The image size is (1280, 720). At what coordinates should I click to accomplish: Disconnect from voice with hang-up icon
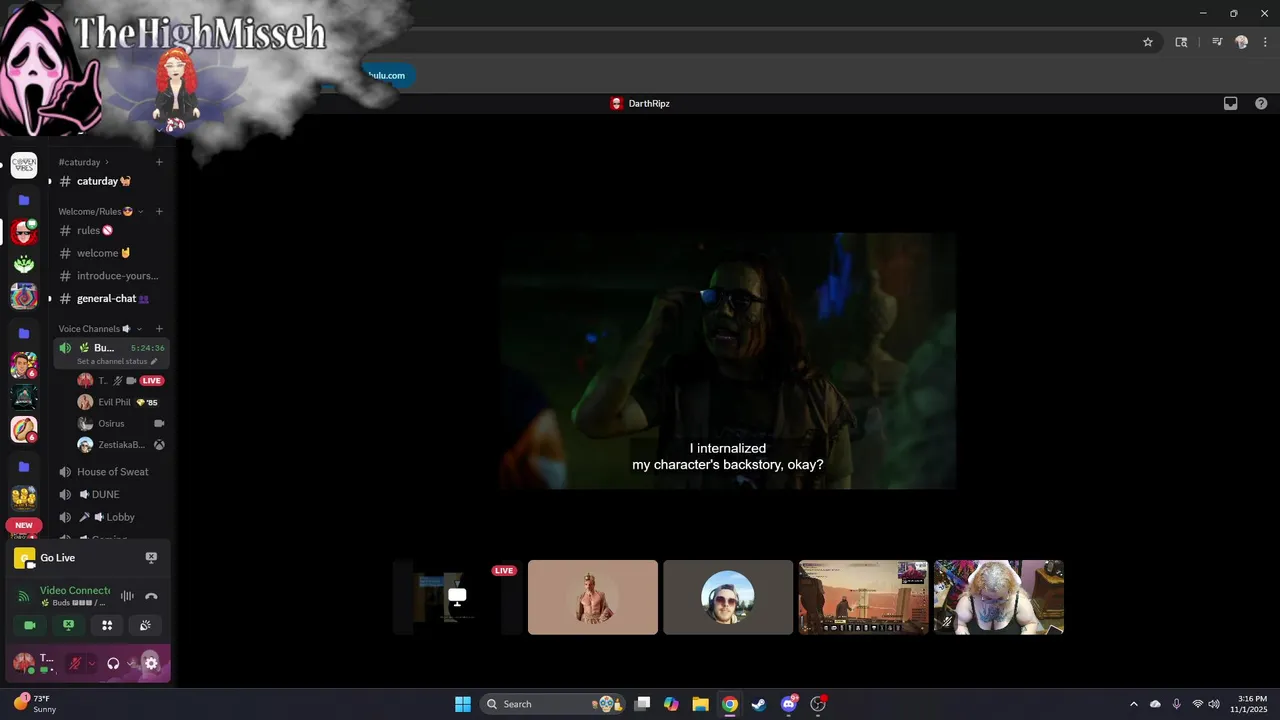151,596
